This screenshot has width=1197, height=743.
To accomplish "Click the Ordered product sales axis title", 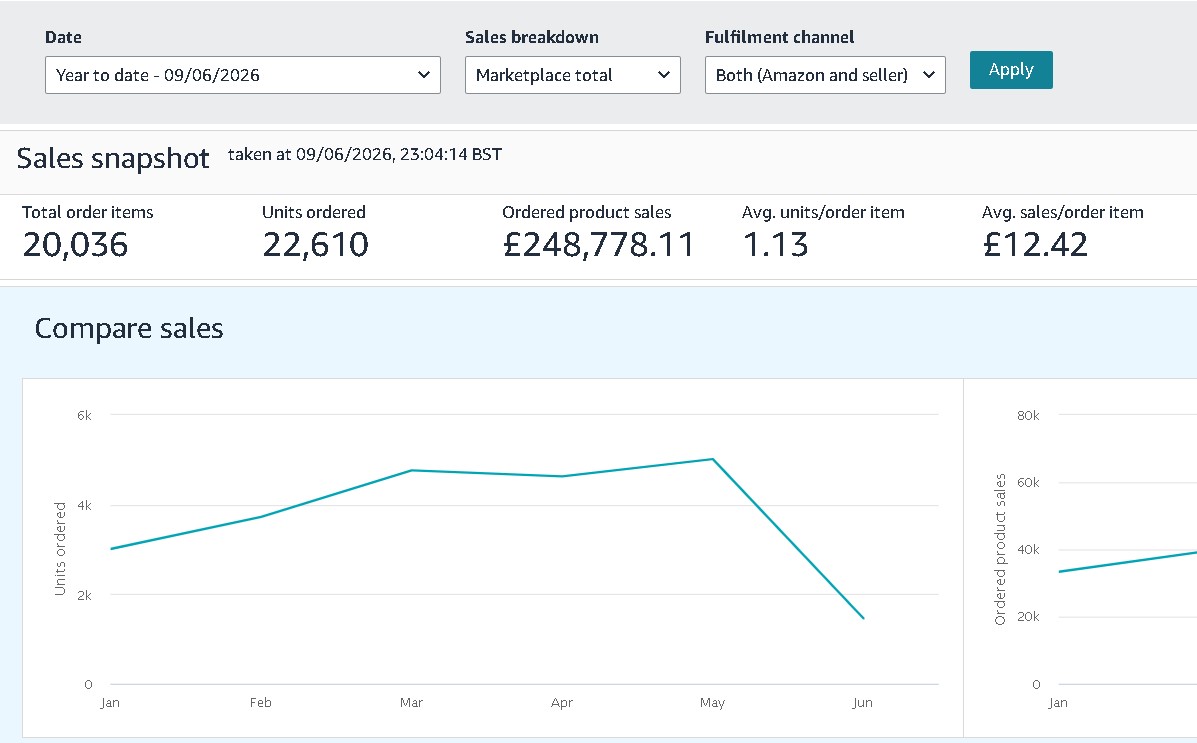I will tap(1000, 549).
